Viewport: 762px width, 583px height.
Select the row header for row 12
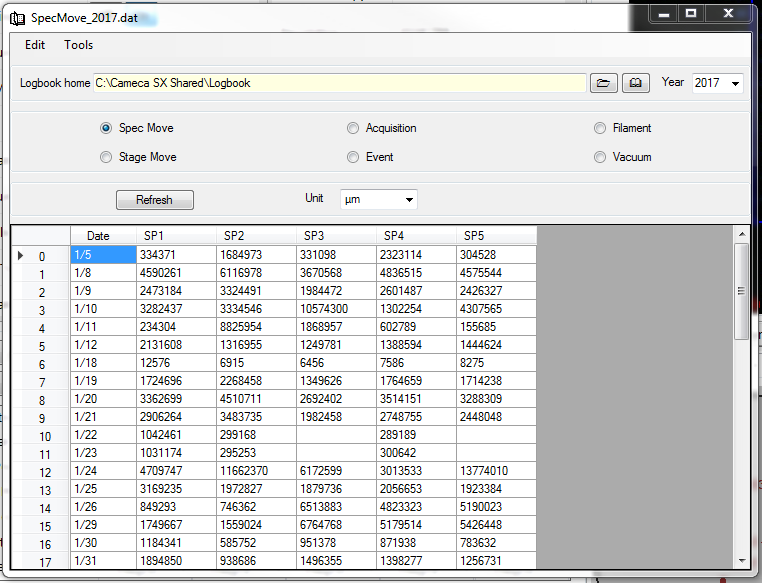[x=40, y=472]
